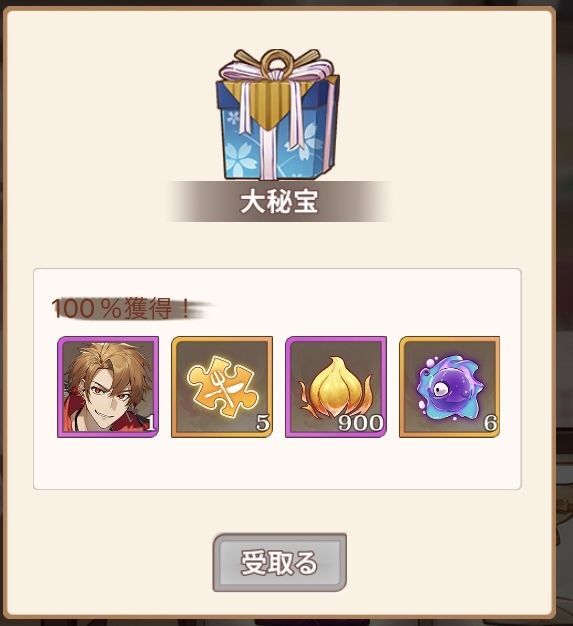Select the brown-haired character portrait reward
The width and height of the screenshot is (573, 626).
pos(108,387)
